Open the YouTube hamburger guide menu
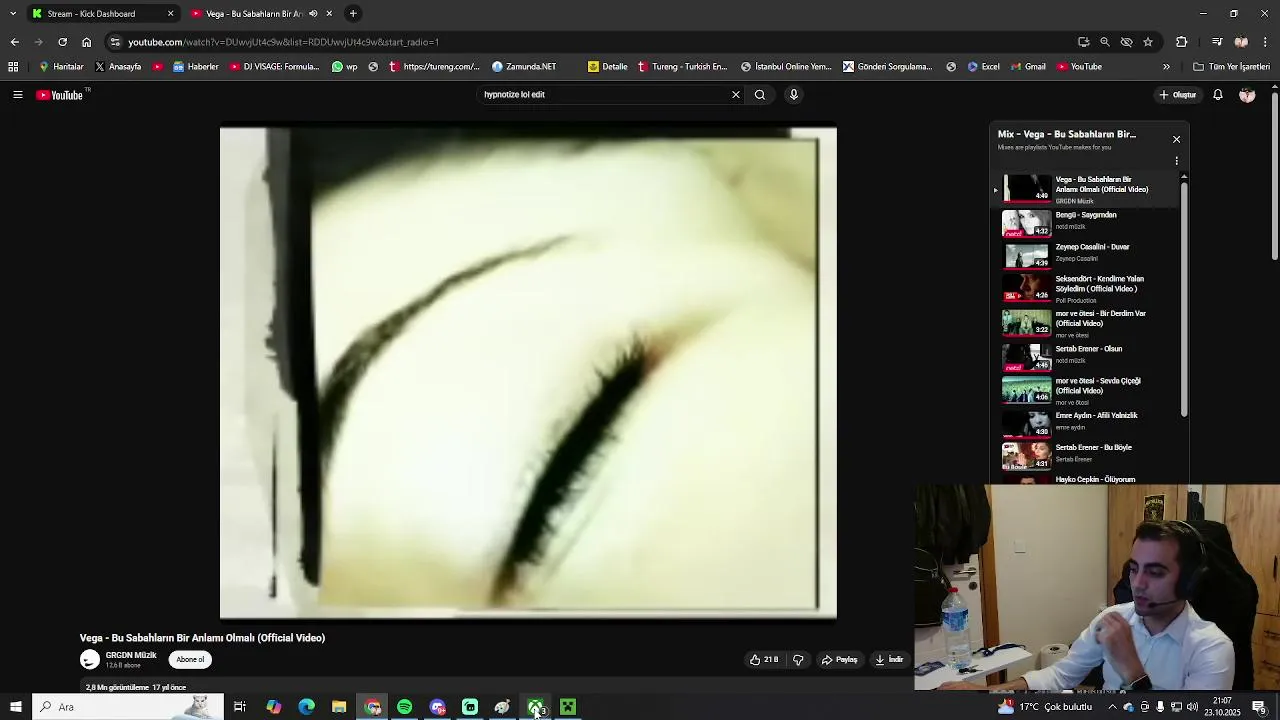The image size is (1280, 720). 17,95
